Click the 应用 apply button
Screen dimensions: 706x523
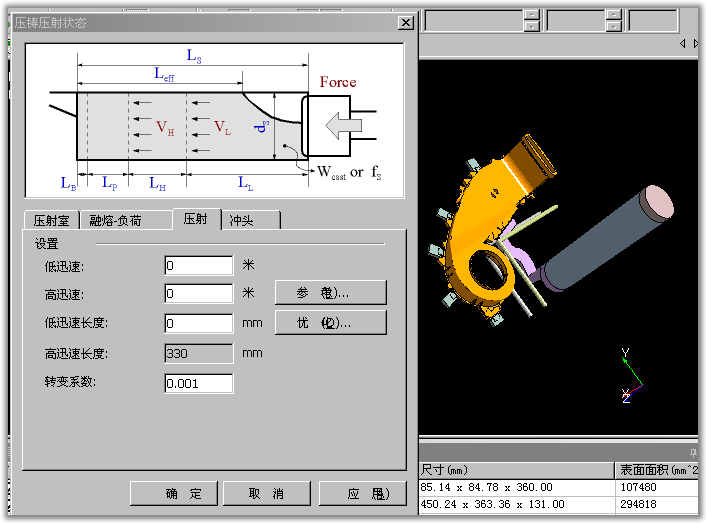362,494
